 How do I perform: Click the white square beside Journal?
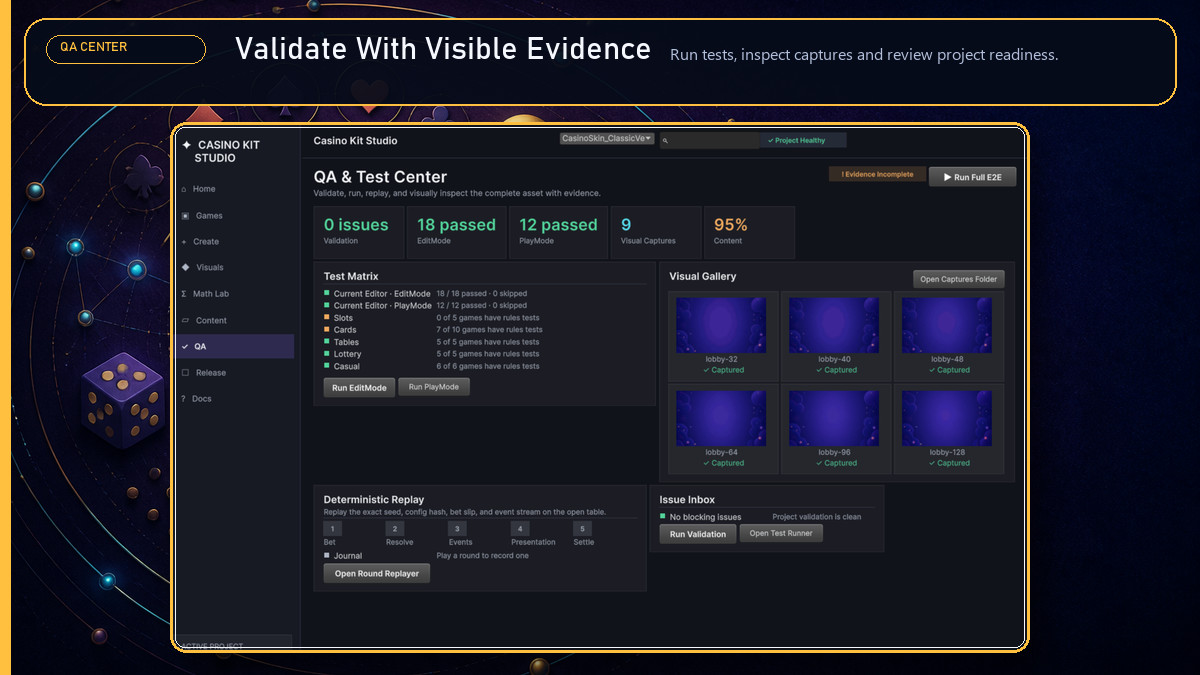click(x=326, y=555)
